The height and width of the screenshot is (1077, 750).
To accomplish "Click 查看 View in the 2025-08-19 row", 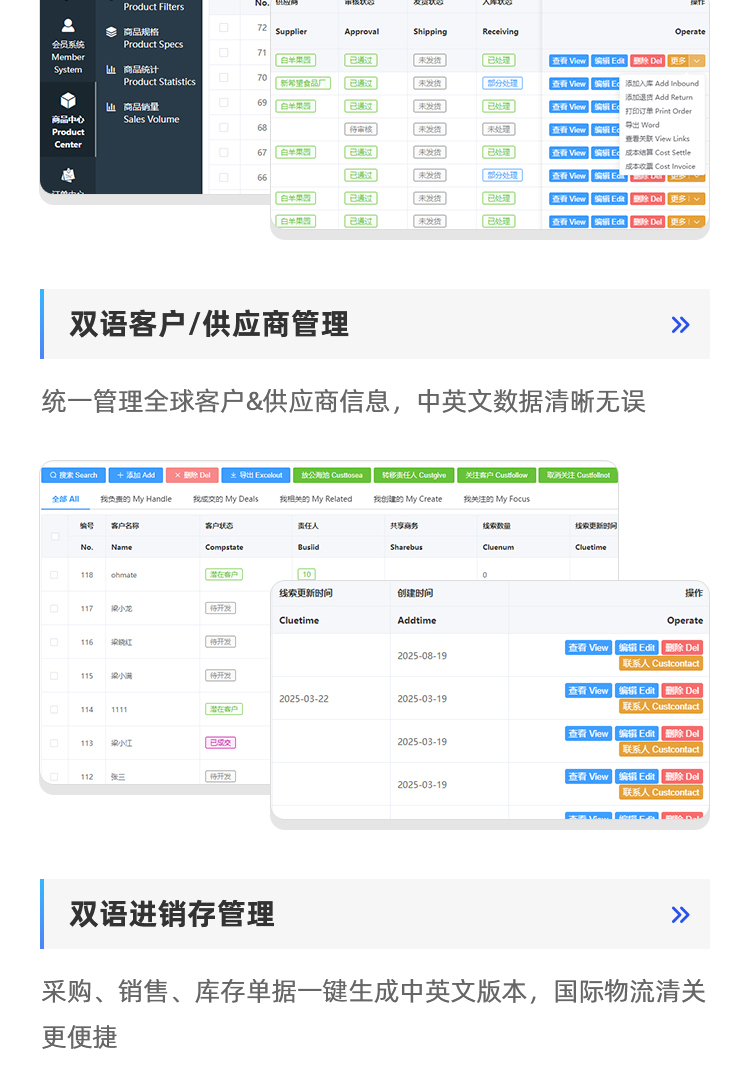I will point(588,648).
